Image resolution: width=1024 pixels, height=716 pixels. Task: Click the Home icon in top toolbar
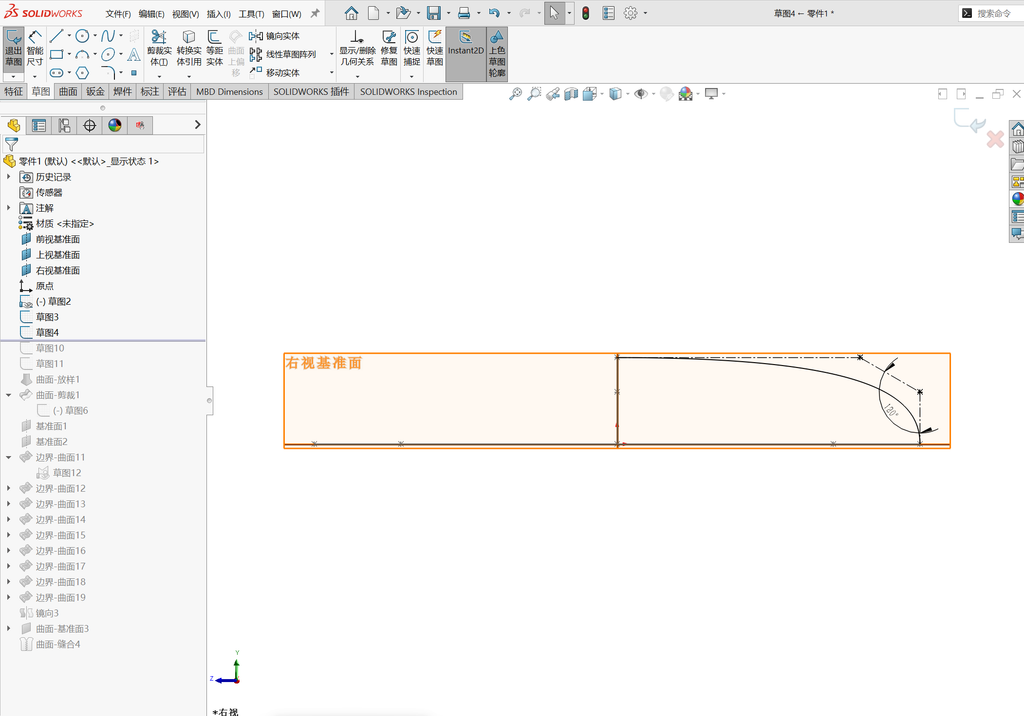pyautogui.click(x=351, y=13)
